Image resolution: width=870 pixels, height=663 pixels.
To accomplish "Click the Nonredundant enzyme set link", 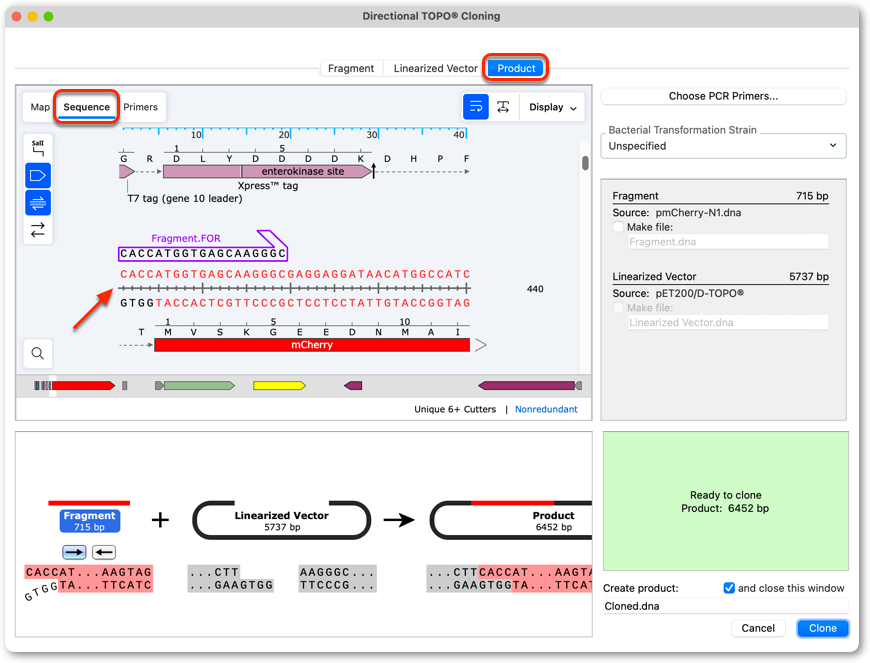I will (x=546, y=409).
